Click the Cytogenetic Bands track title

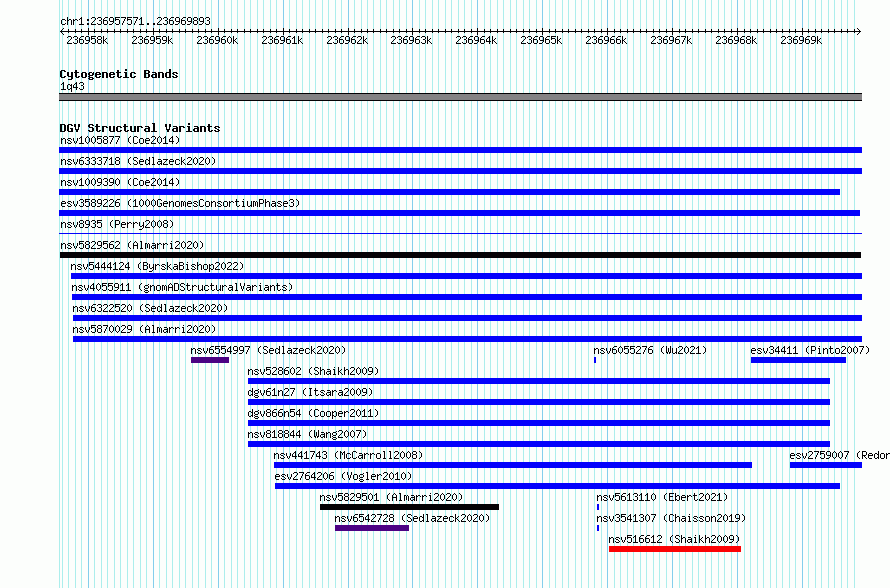click(x=119, y=74)
